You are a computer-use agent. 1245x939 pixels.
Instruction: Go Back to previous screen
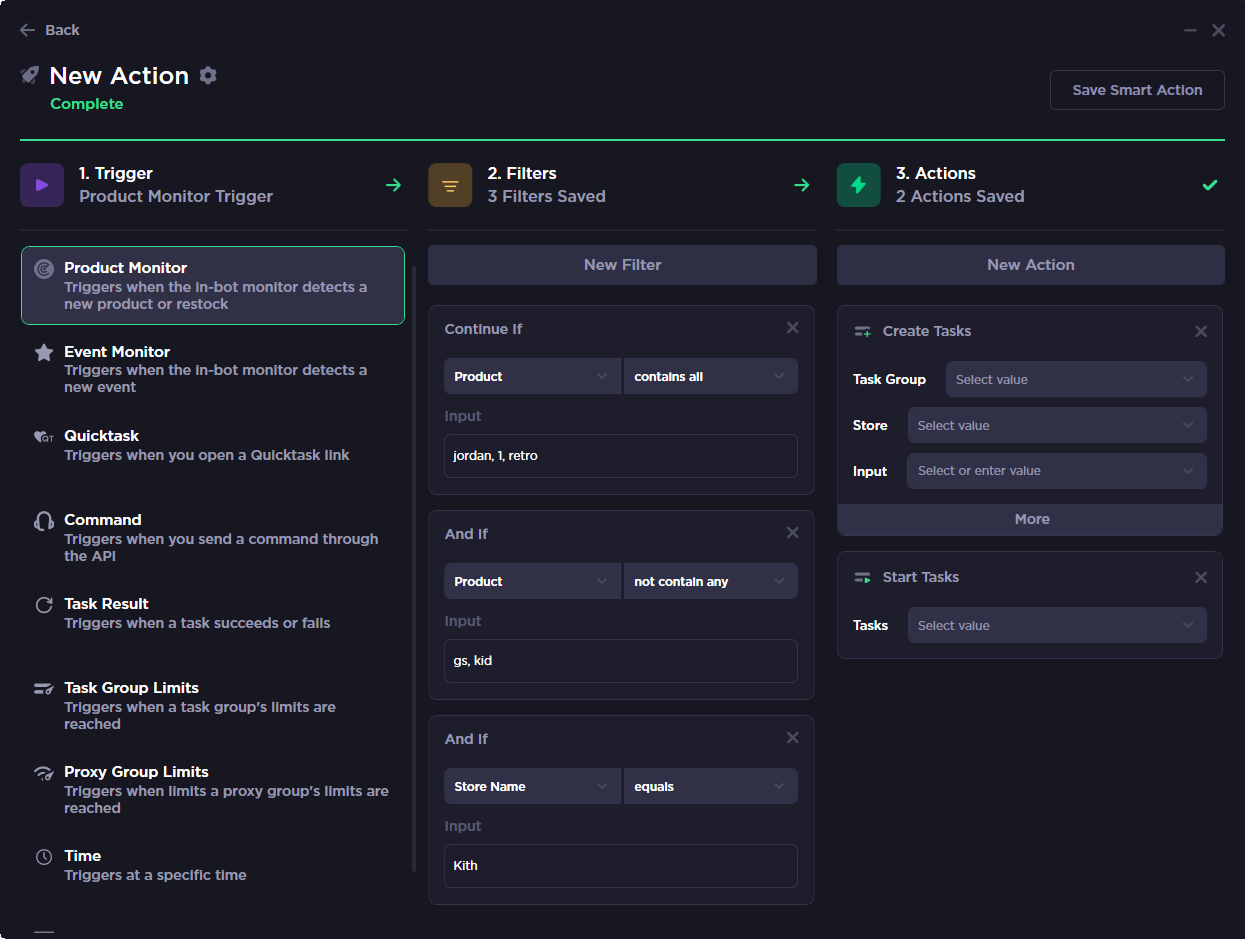pos(50,30)
